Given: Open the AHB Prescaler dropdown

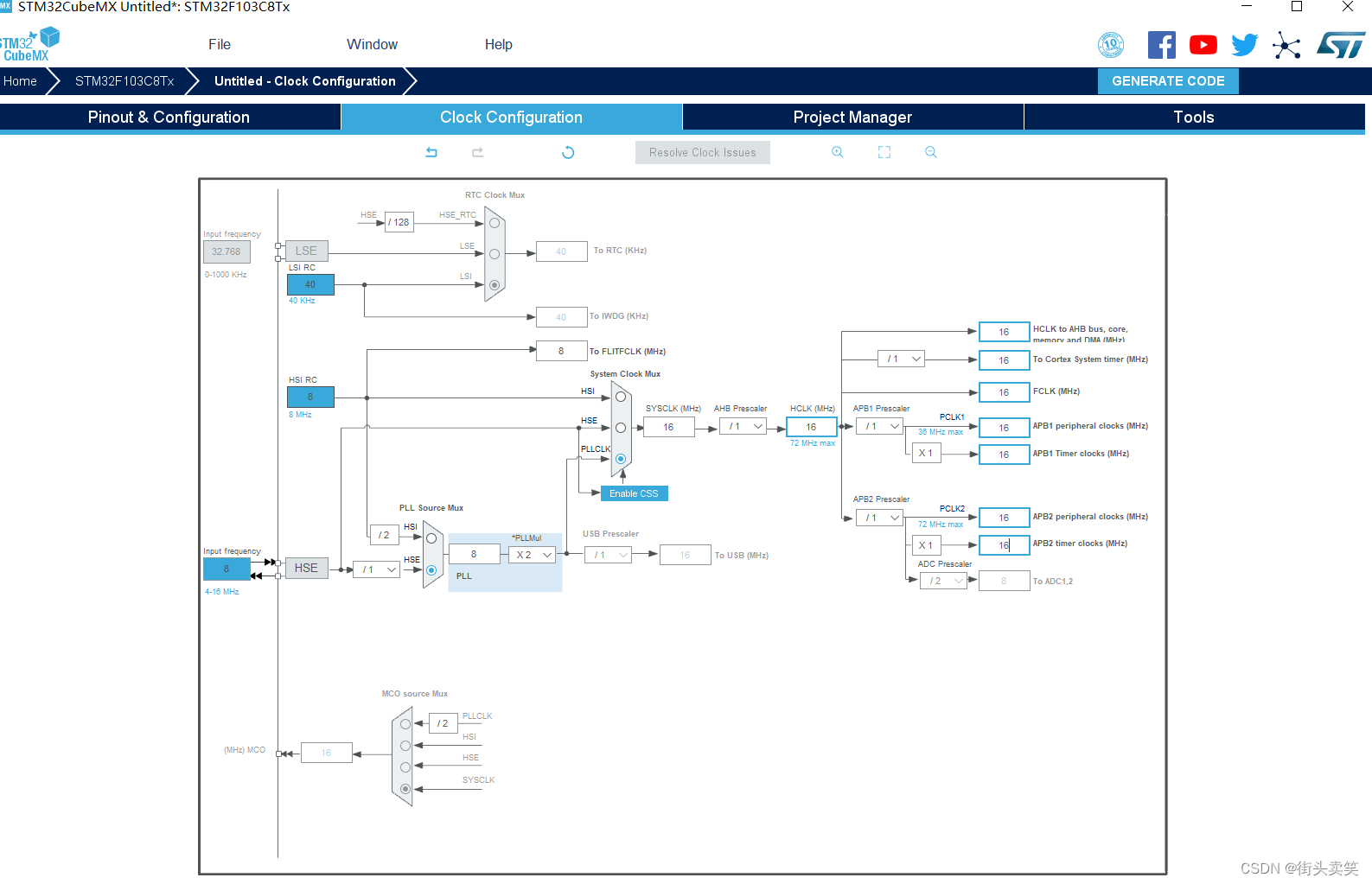Looking at the screenshot, I should [743, 427].
